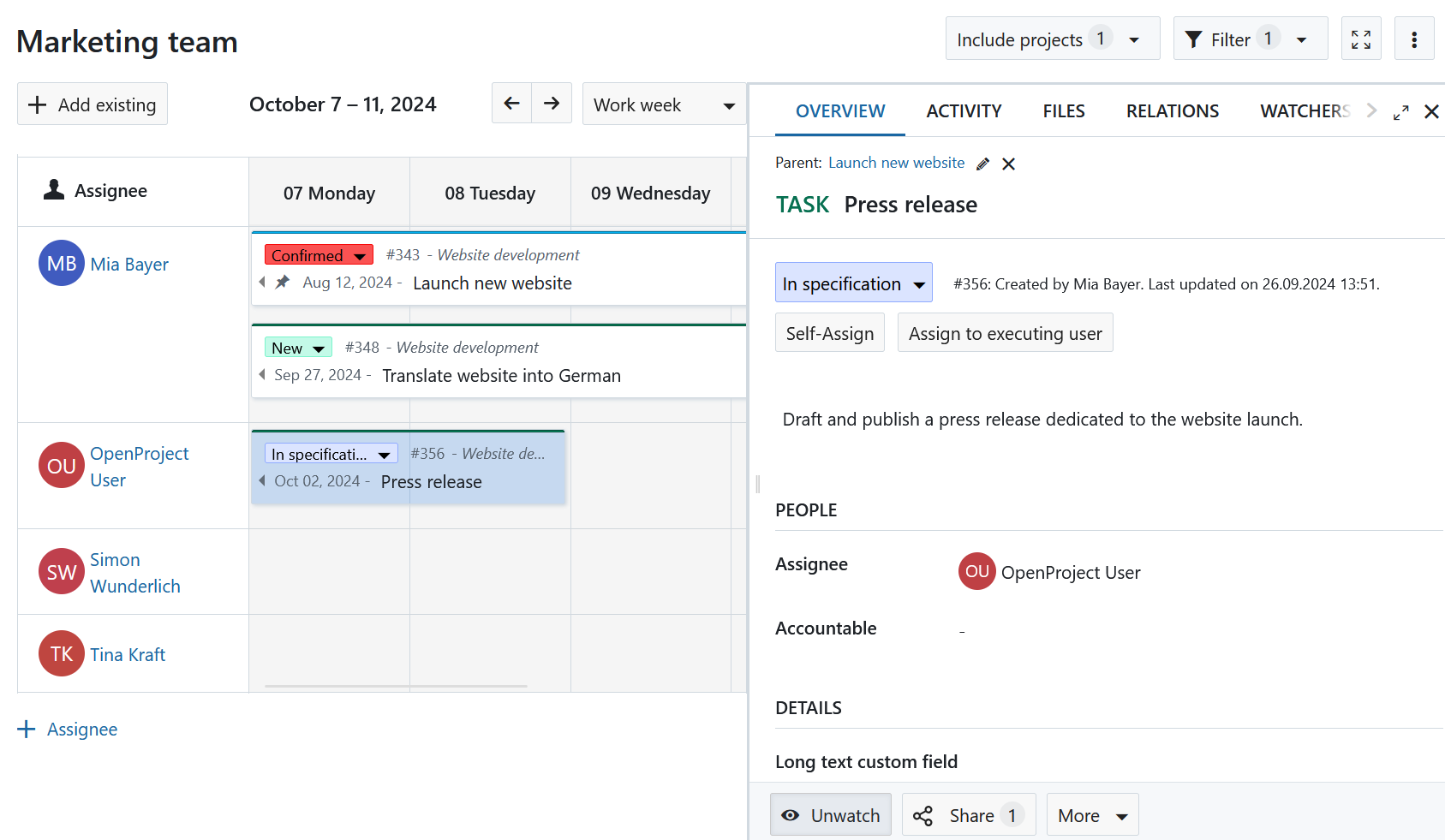Open the three-dot more menu
Viewport: 1445px width, 840px height.
click(1414, 38)
